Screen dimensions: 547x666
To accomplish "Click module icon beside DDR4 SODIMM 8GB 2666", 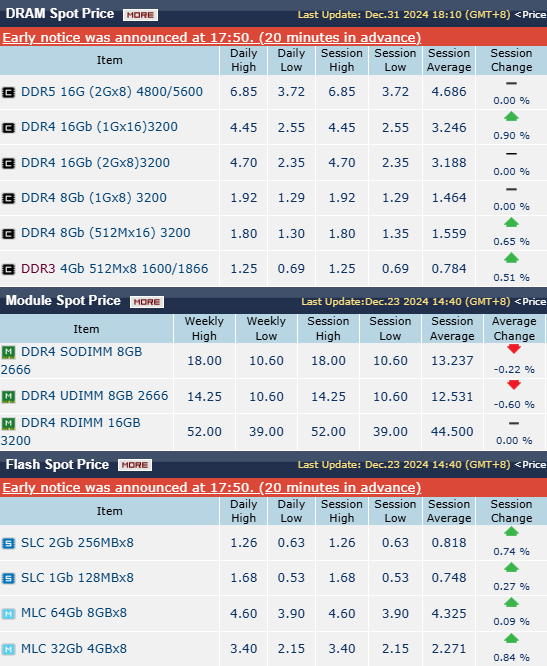I will click(8, 352).
